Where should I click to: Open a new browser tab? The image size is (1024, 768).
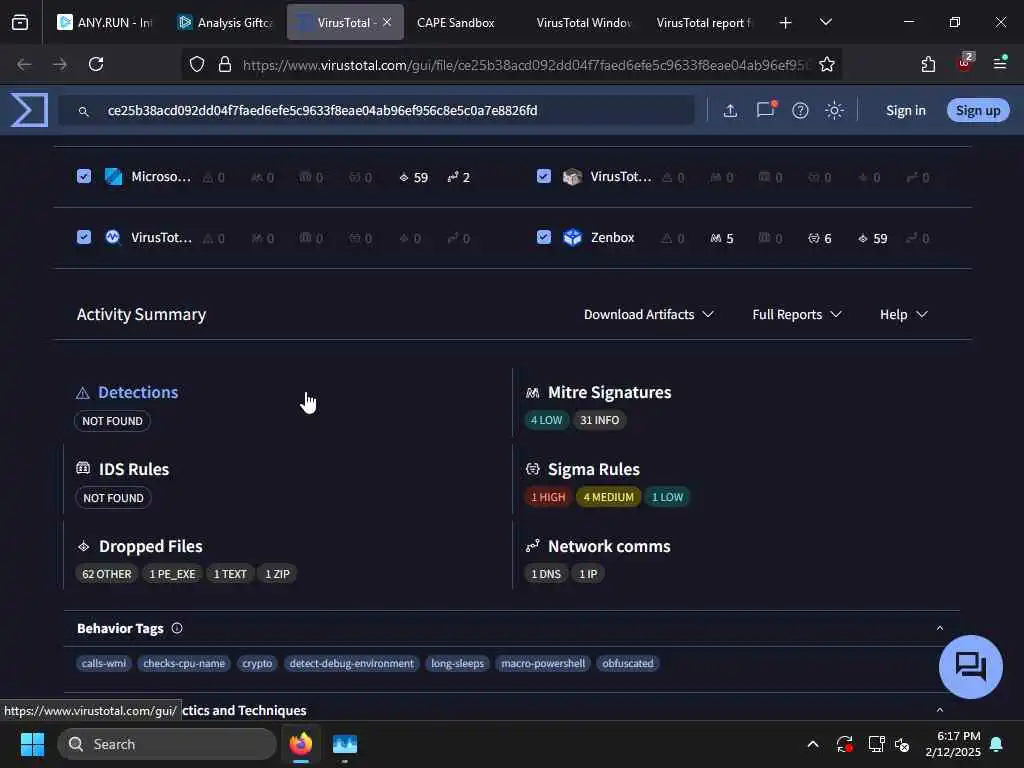tap(785, 23)
